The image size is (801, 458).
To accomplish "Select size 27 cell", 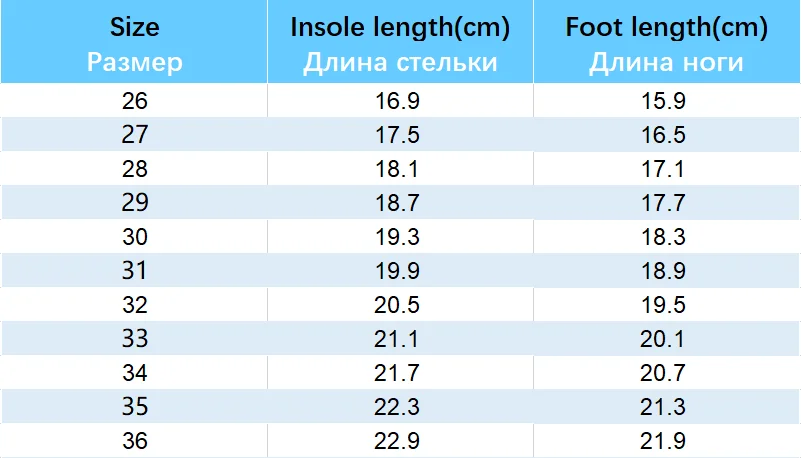I will click(x=134, y=134).
